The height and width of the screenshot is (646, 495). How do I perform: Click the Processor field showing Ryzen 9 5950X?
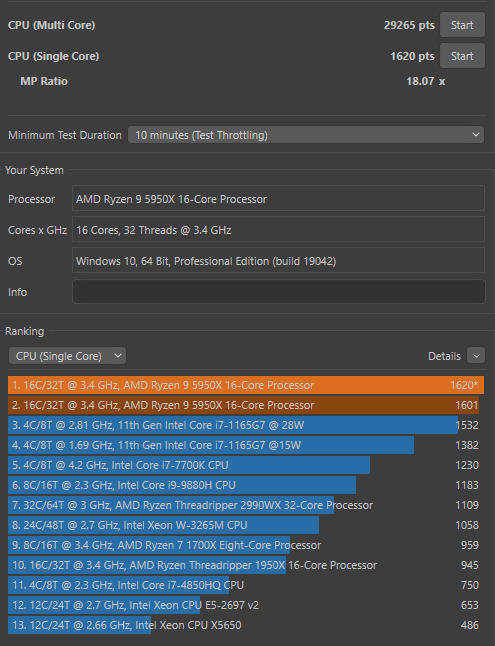click(x=278, y=199)
